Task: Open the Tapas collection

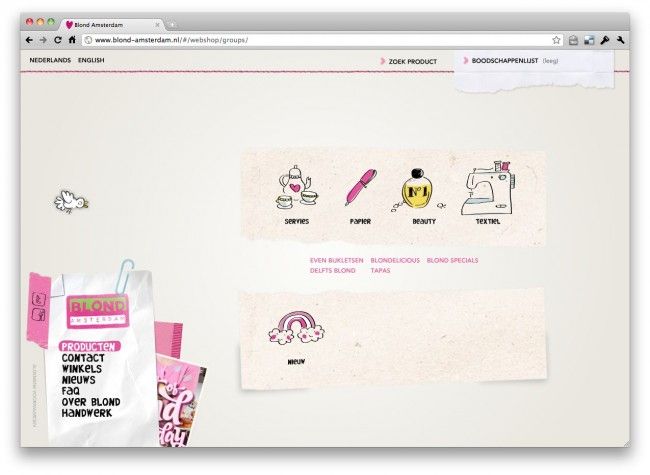Action: click(x=380, y=270)
